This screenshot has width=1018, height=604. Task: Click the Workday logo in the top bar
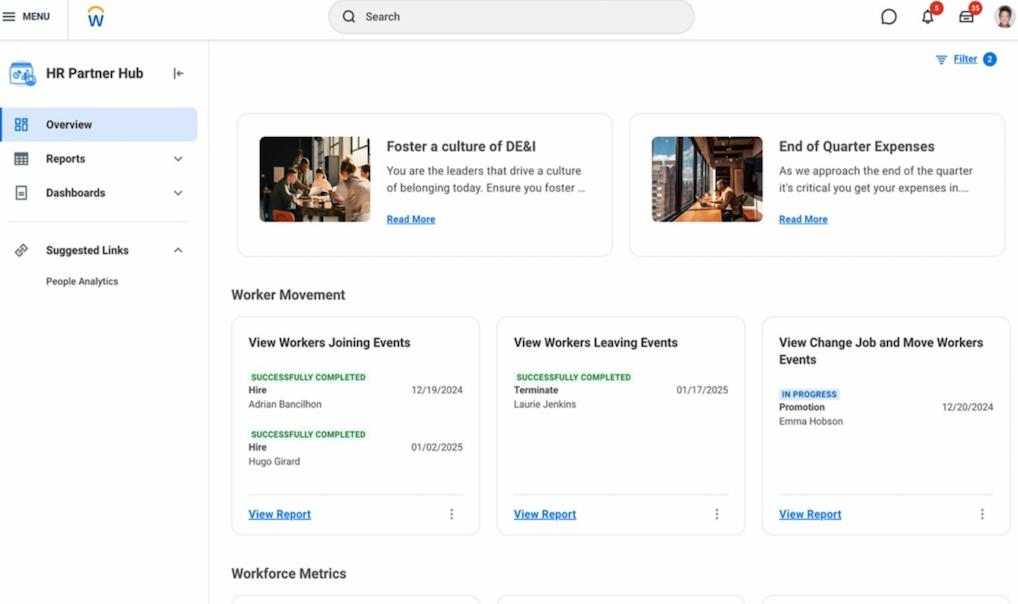pyautogui.click(x=96, y=17)
